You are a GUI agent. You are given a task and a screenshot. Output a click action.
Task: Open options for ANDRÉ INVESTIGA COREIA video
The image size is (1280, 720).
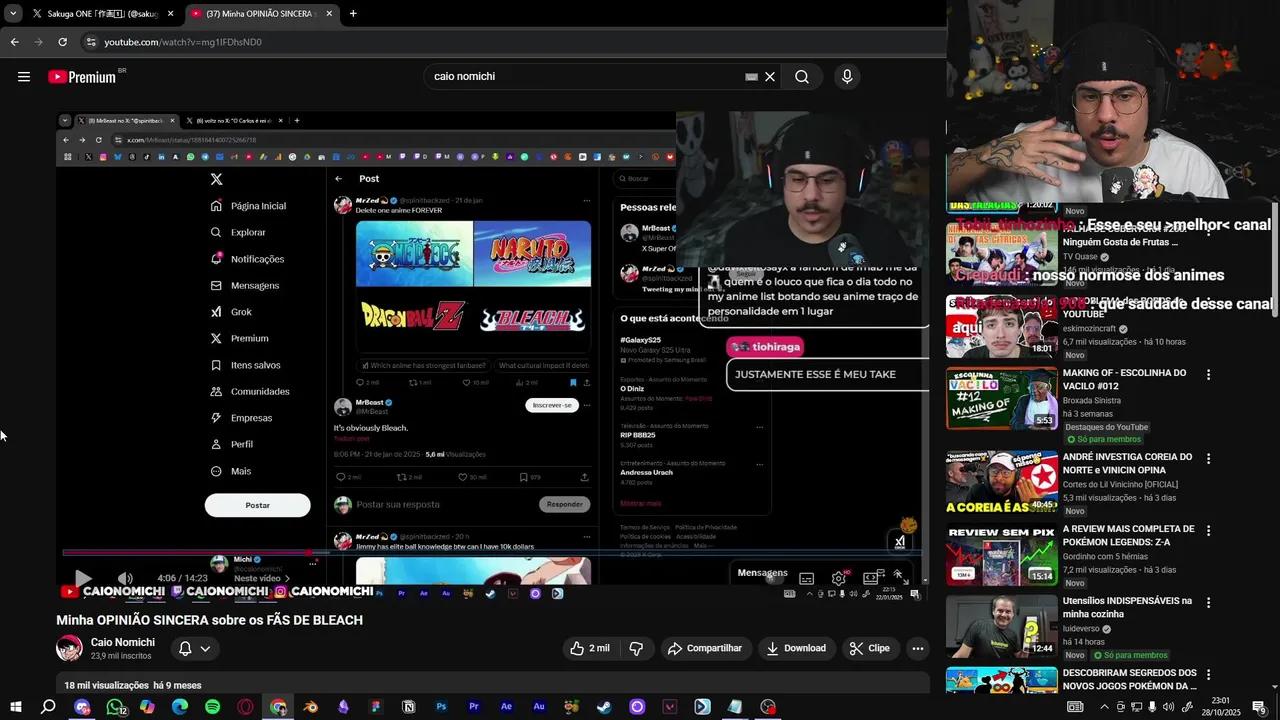[1208, 459]
